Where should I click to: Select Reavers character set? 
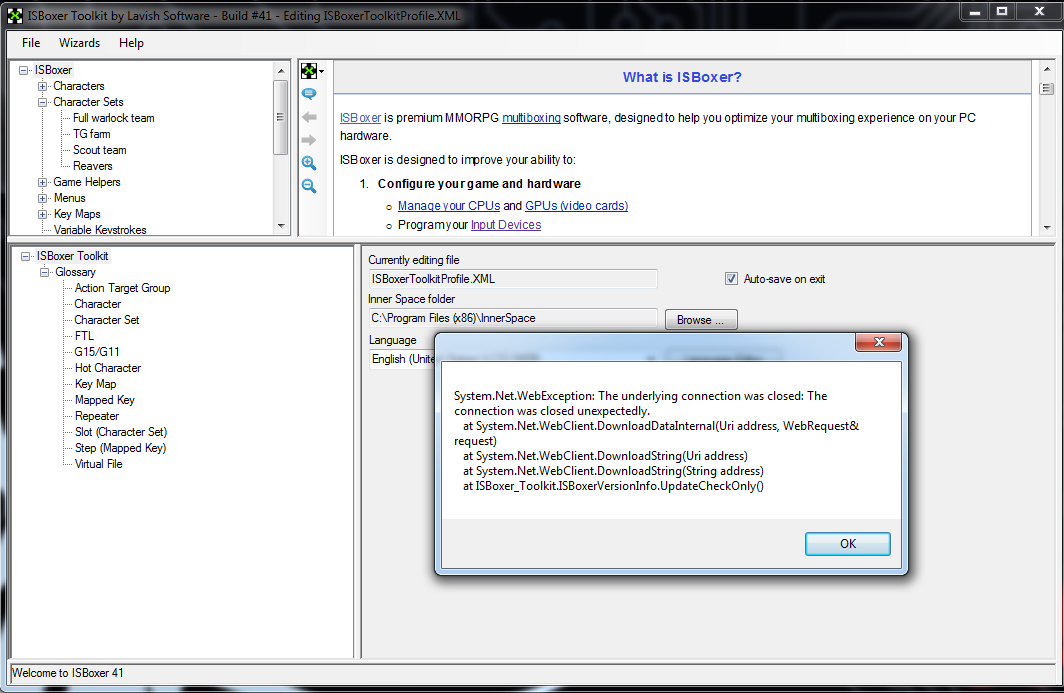tap(93, 166)
